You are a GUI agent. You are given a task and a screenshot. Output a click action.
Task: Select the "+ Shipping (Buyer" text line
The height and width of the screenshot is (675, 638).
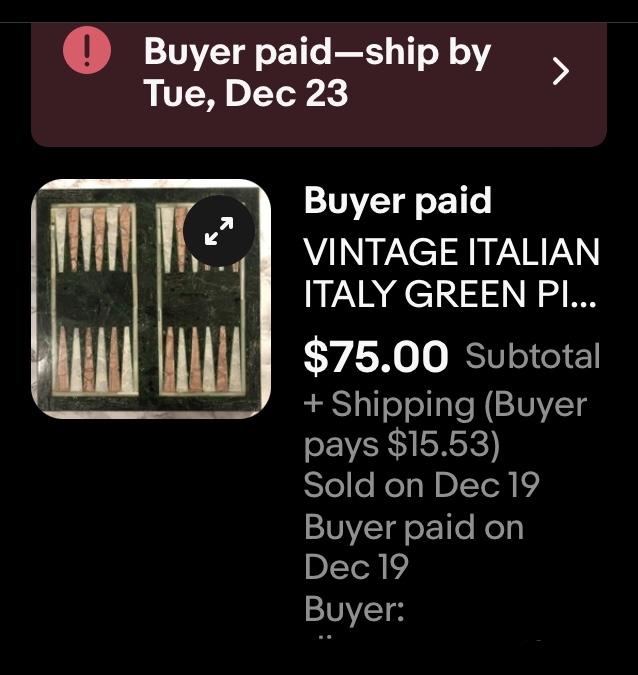pos(445,404)
